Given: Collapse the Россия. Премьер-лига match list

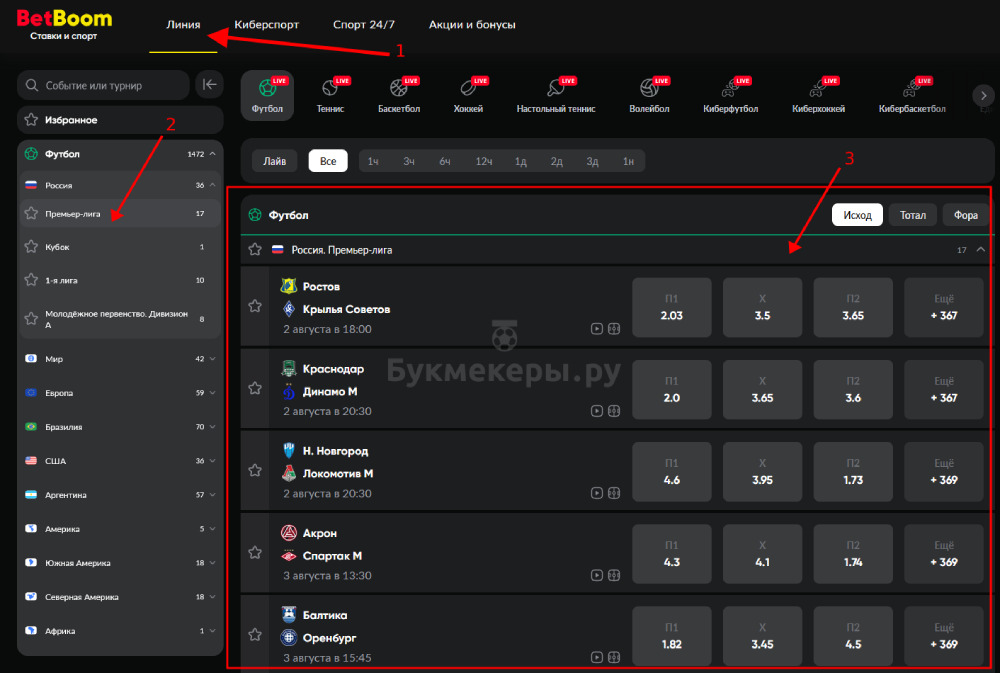Looking at the screenshot, I should point(981,249).
